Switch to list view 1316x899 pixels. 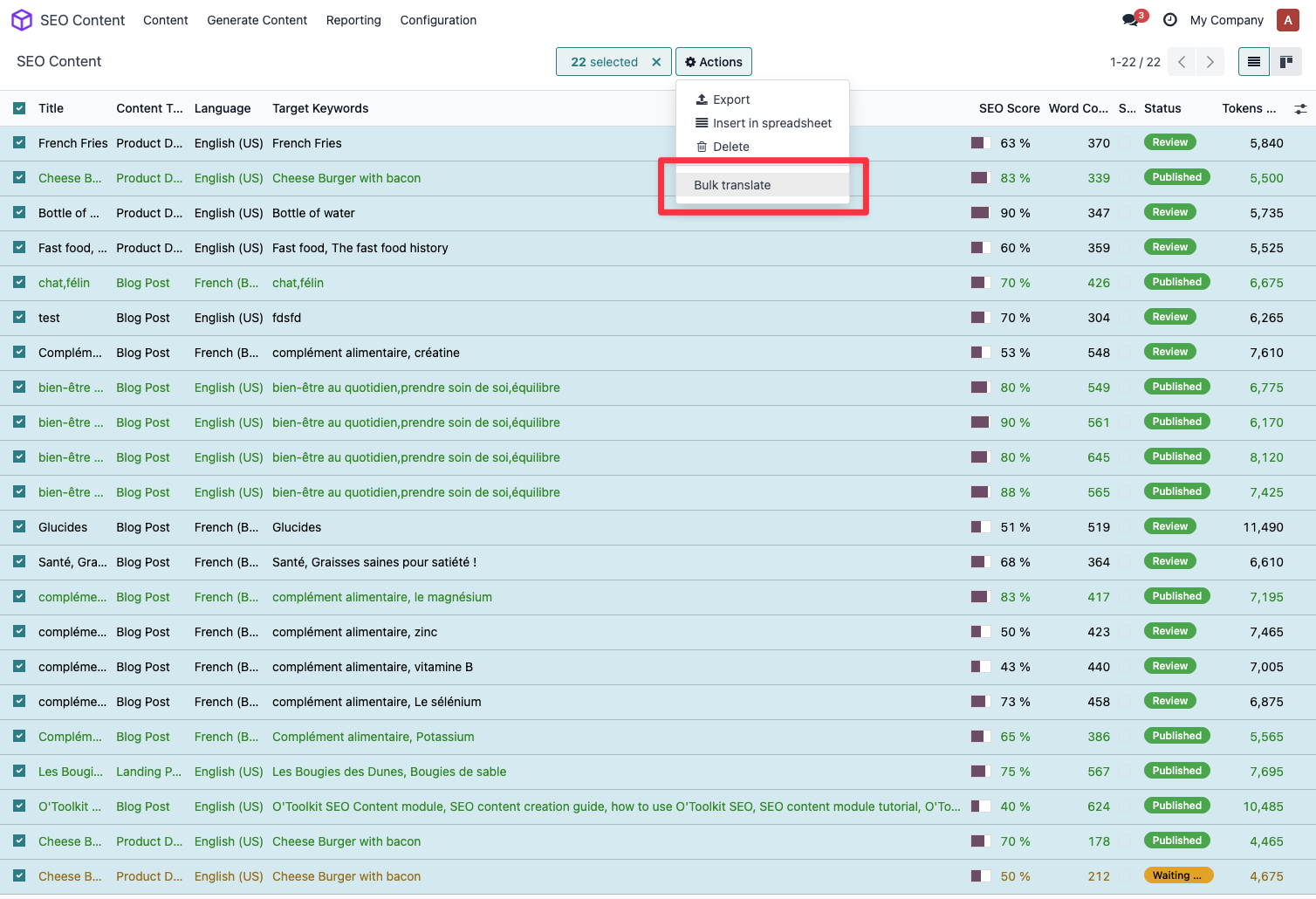[1254, 62]
